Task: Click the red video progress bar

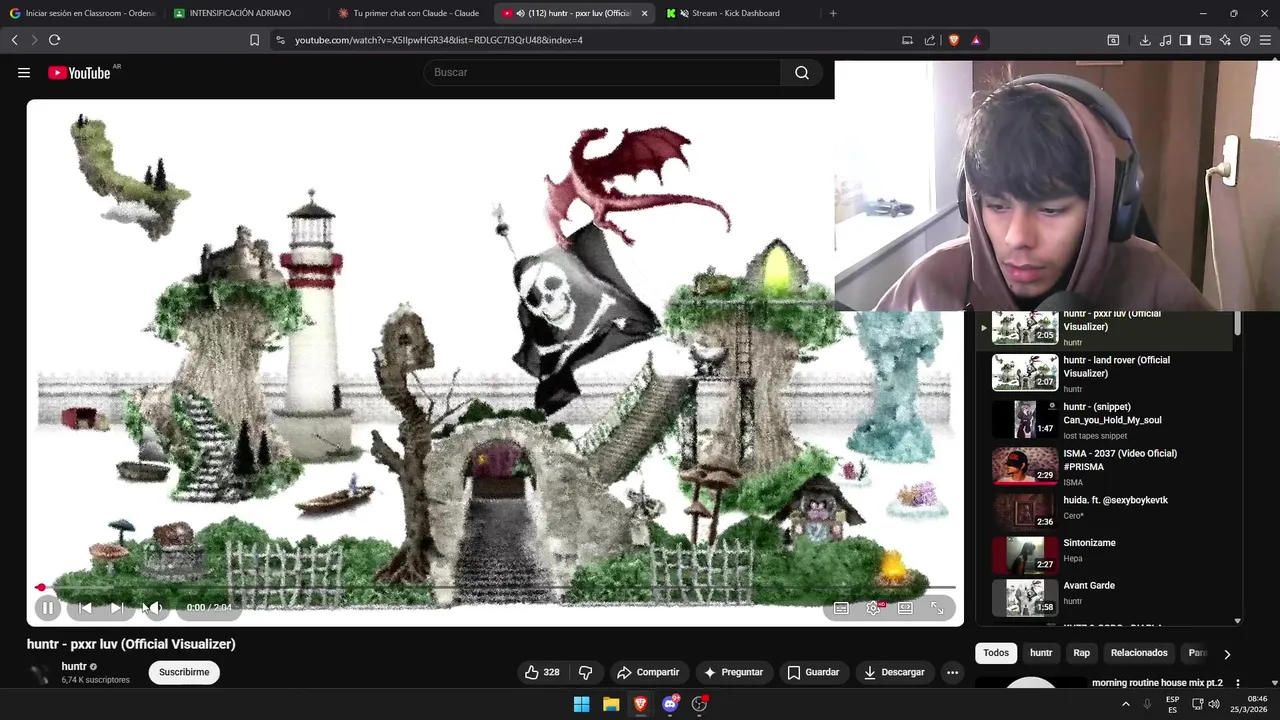Action: tap(496, 587)
